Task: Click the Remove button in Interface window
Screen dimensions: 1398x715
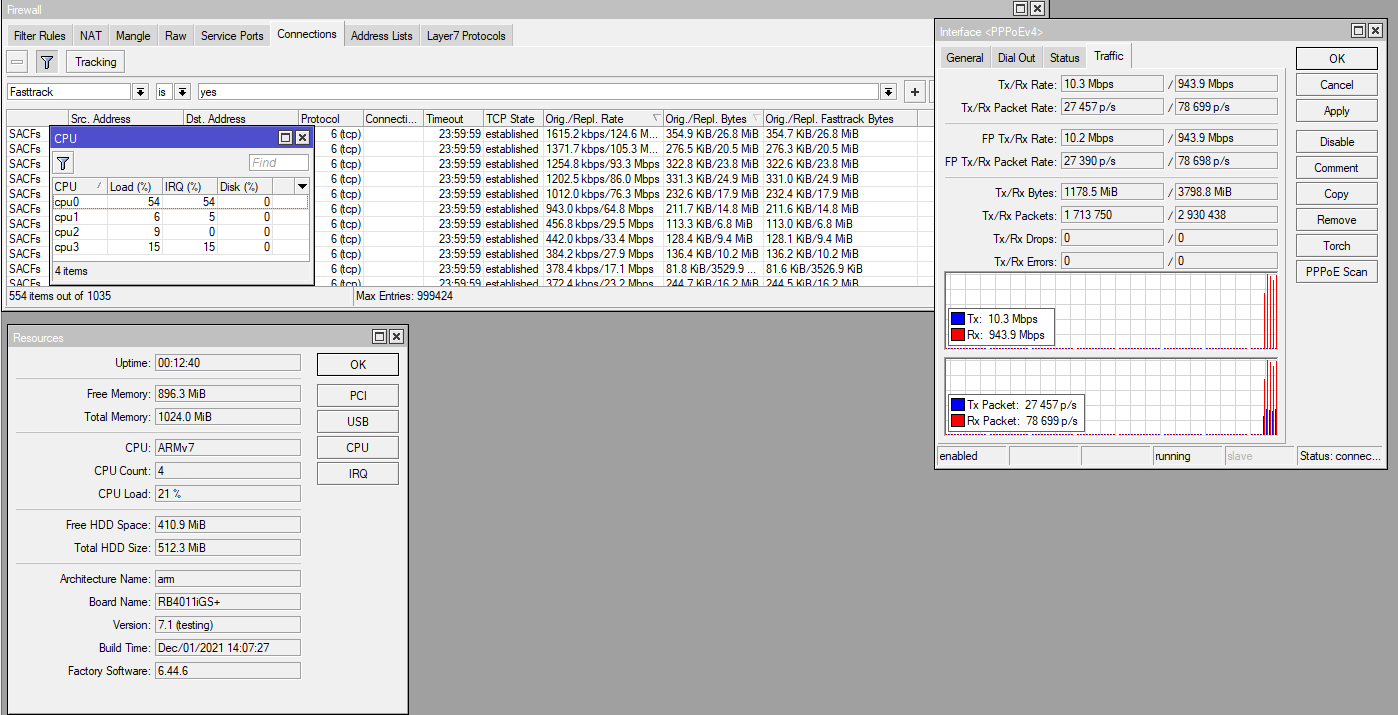Action: click(x=1337, y=220)
